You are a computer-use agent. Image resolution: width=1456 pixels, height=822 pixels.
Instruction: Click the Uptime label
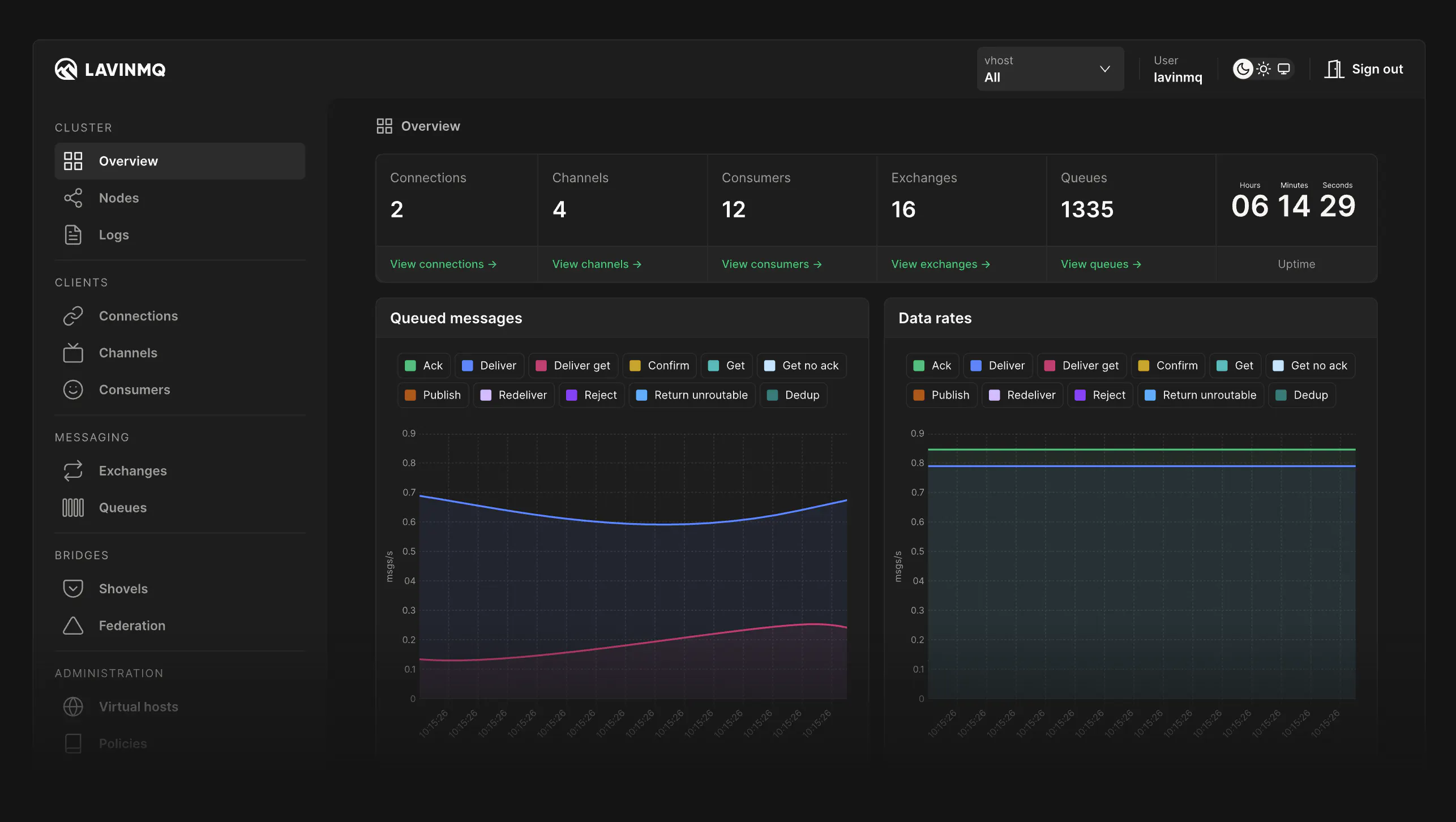1296,264
